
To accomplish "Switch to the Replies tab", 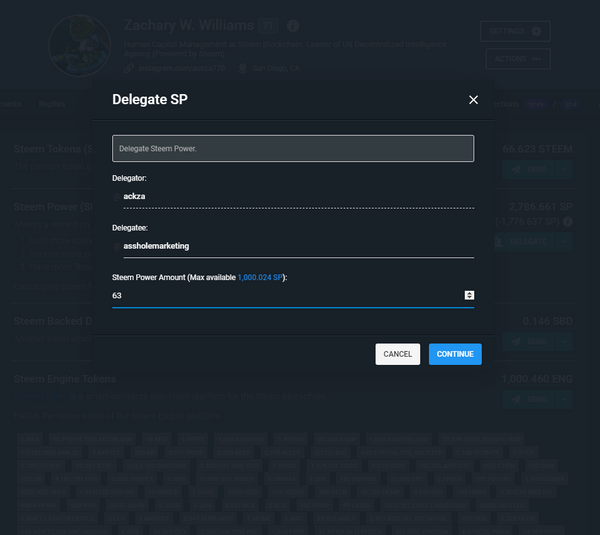I will [x=52, y=104].
